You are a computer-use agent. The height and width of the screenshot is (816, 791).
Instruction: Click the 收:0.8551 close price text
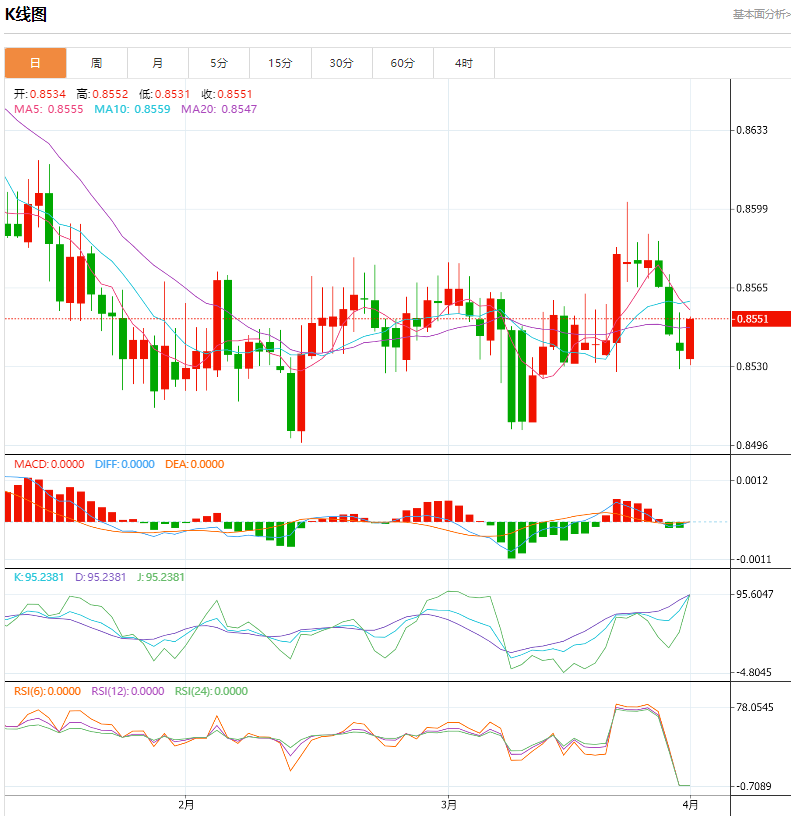click(227, 94)
